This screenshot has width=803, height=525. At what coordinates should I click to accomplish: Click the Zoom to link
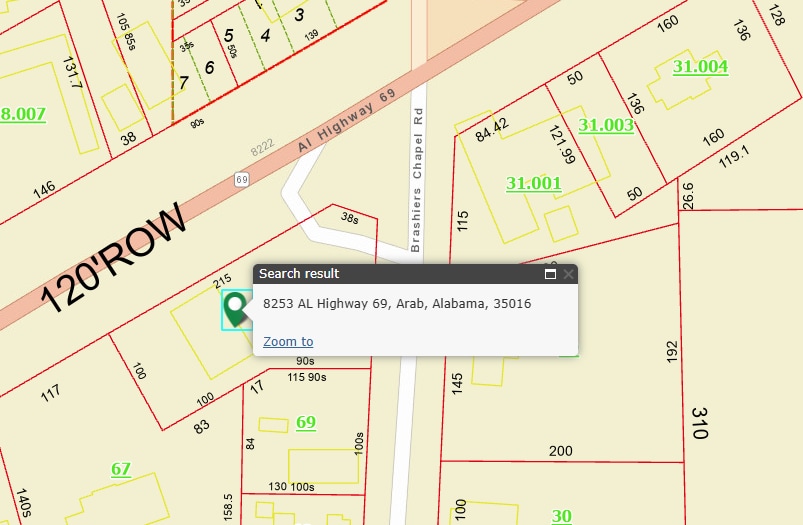[x=288, y=342]
